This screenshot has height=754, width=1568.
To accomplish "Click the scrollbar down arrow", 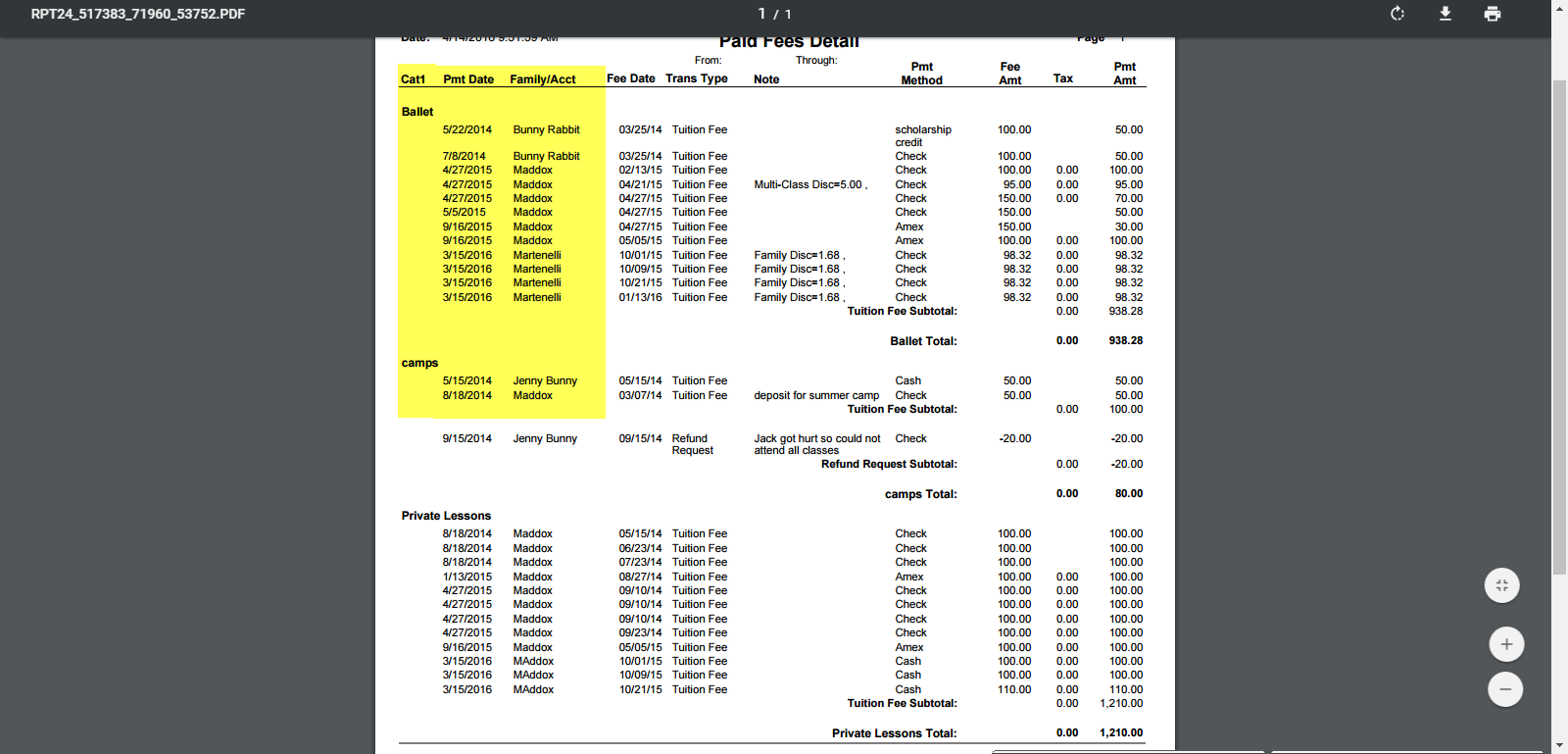I will coord(1559,747).
